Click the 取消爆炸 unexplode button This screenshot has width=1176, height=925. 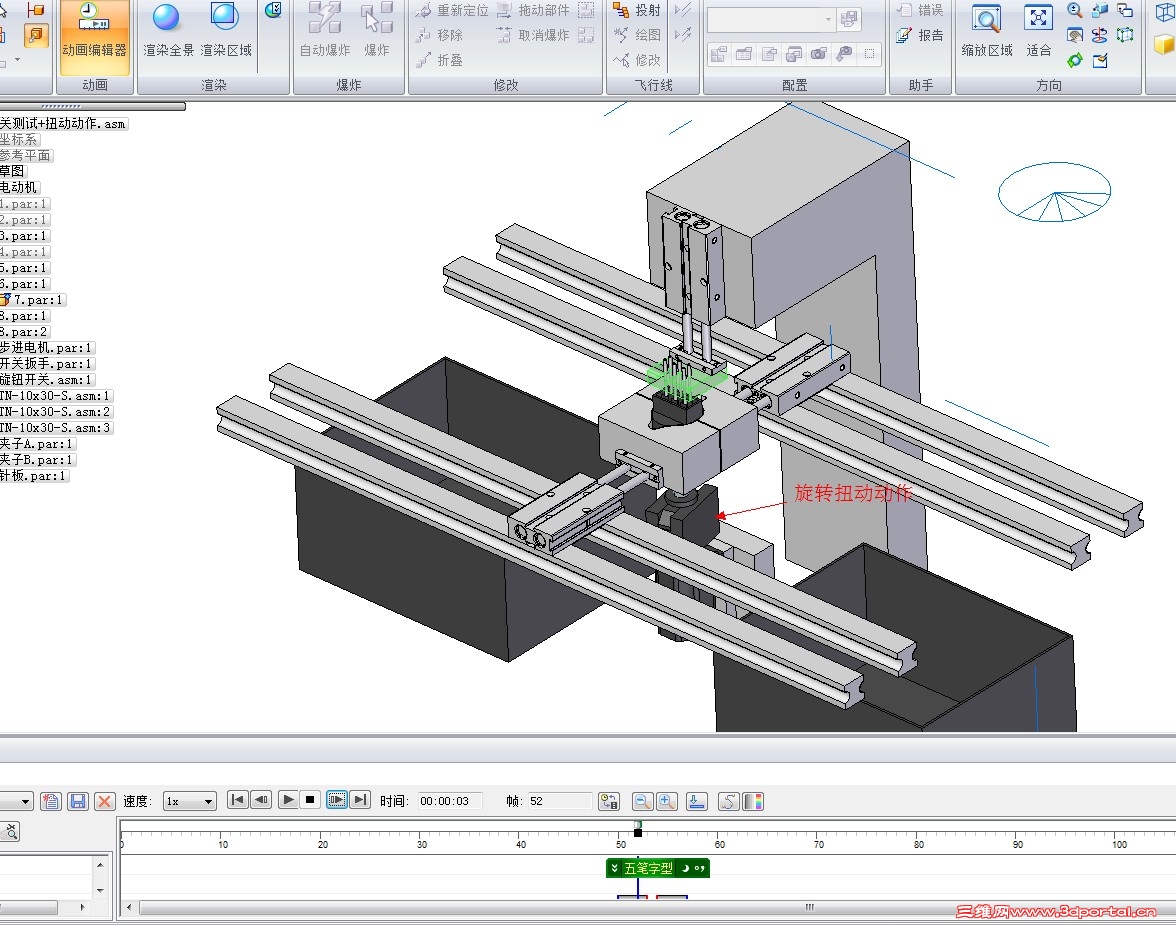click(534, 35)
